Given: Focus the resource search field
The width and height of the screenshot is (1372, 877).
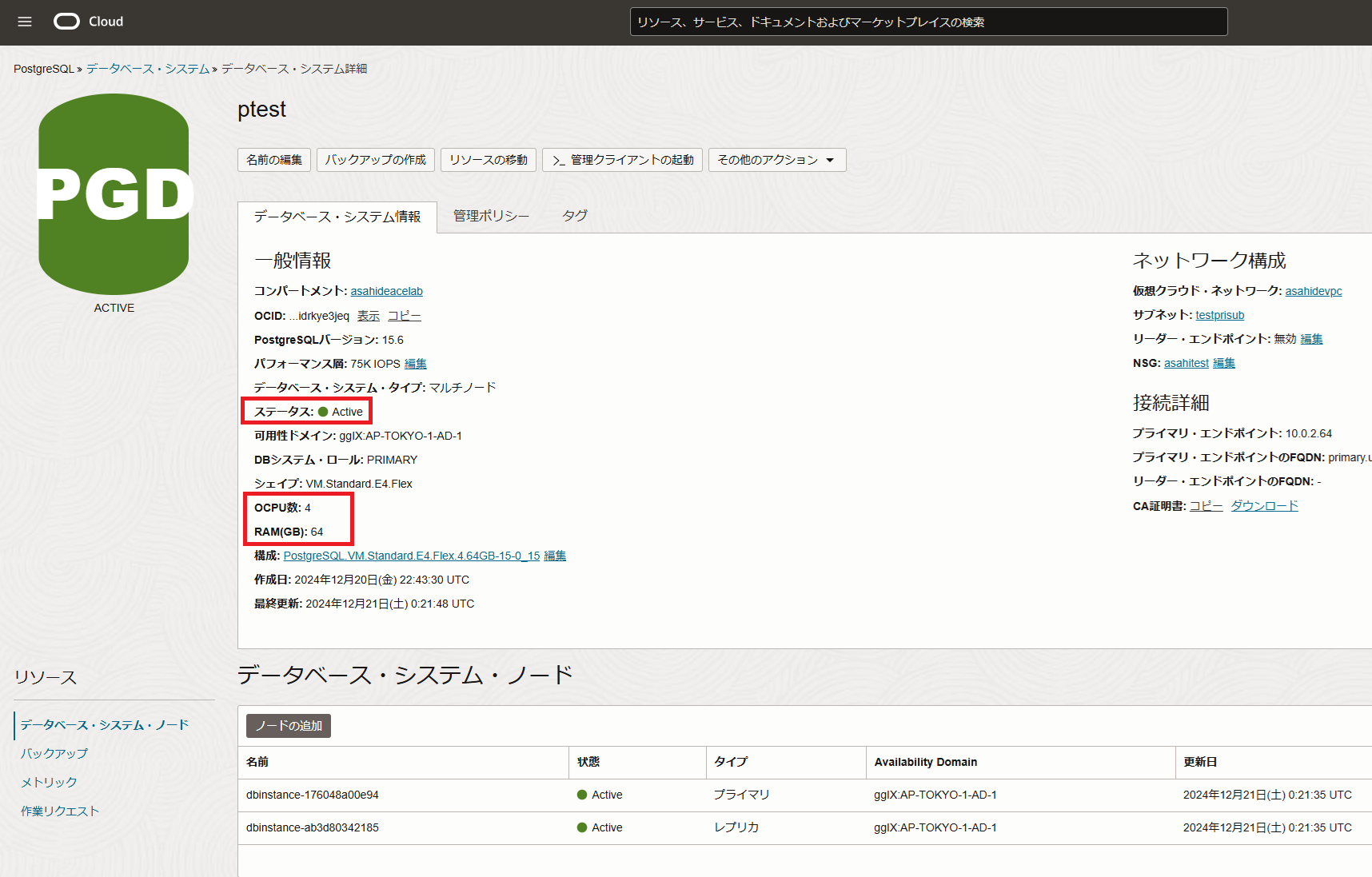Looking at the screenshot, I should click(928, 22).
